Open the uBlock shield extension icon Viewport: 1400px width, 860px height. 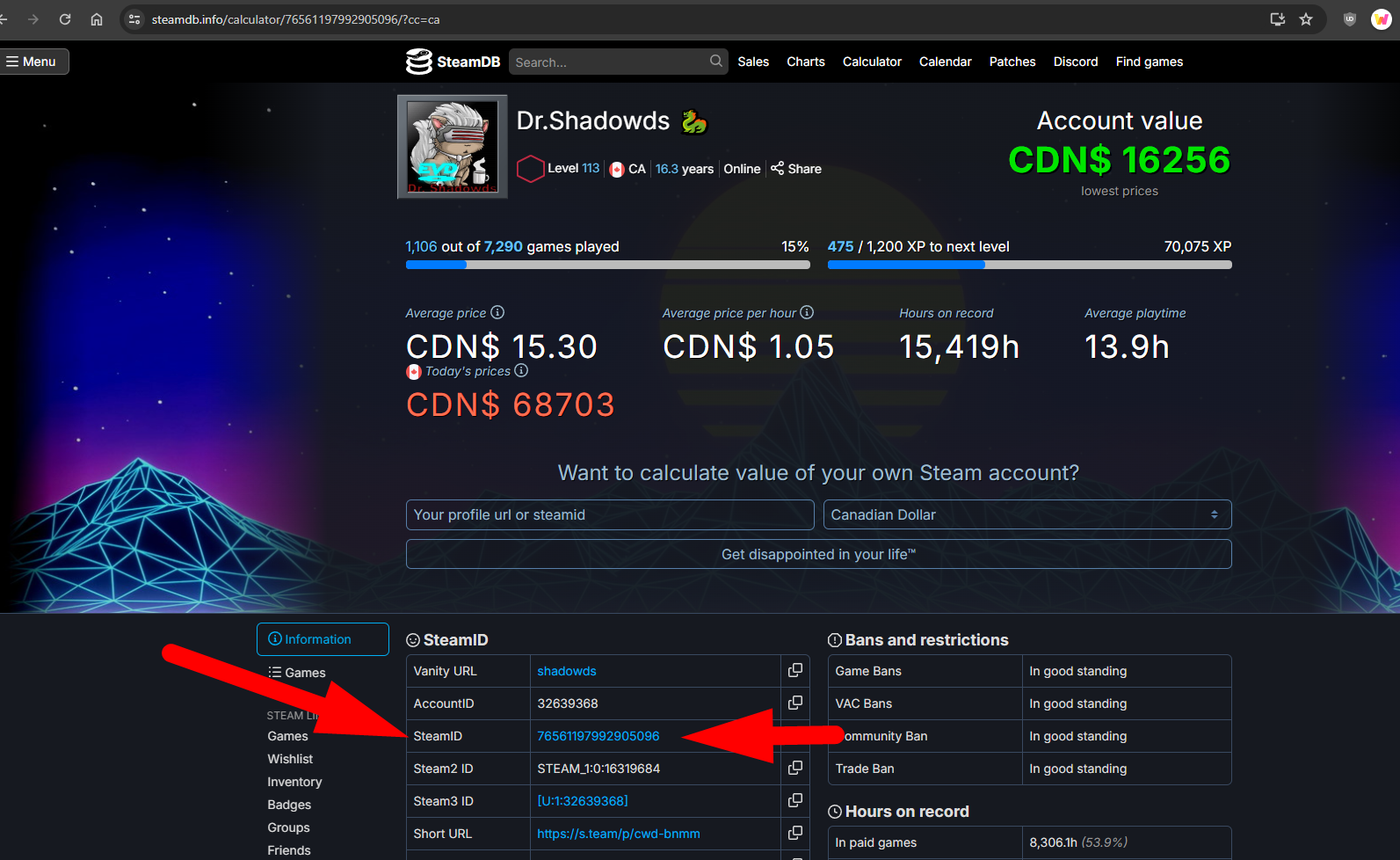(x=1350, y=19)
